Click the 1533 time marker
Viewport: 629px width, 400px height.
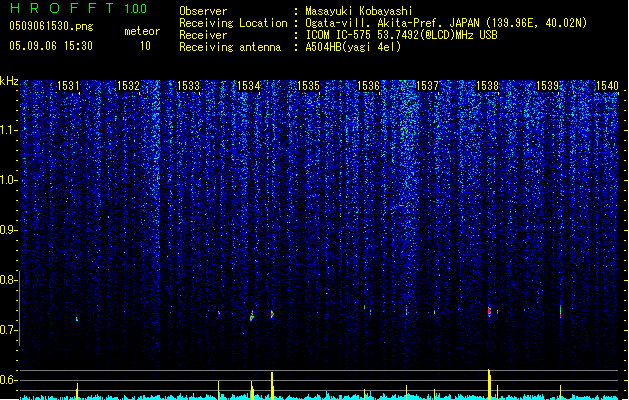[188, 86]
